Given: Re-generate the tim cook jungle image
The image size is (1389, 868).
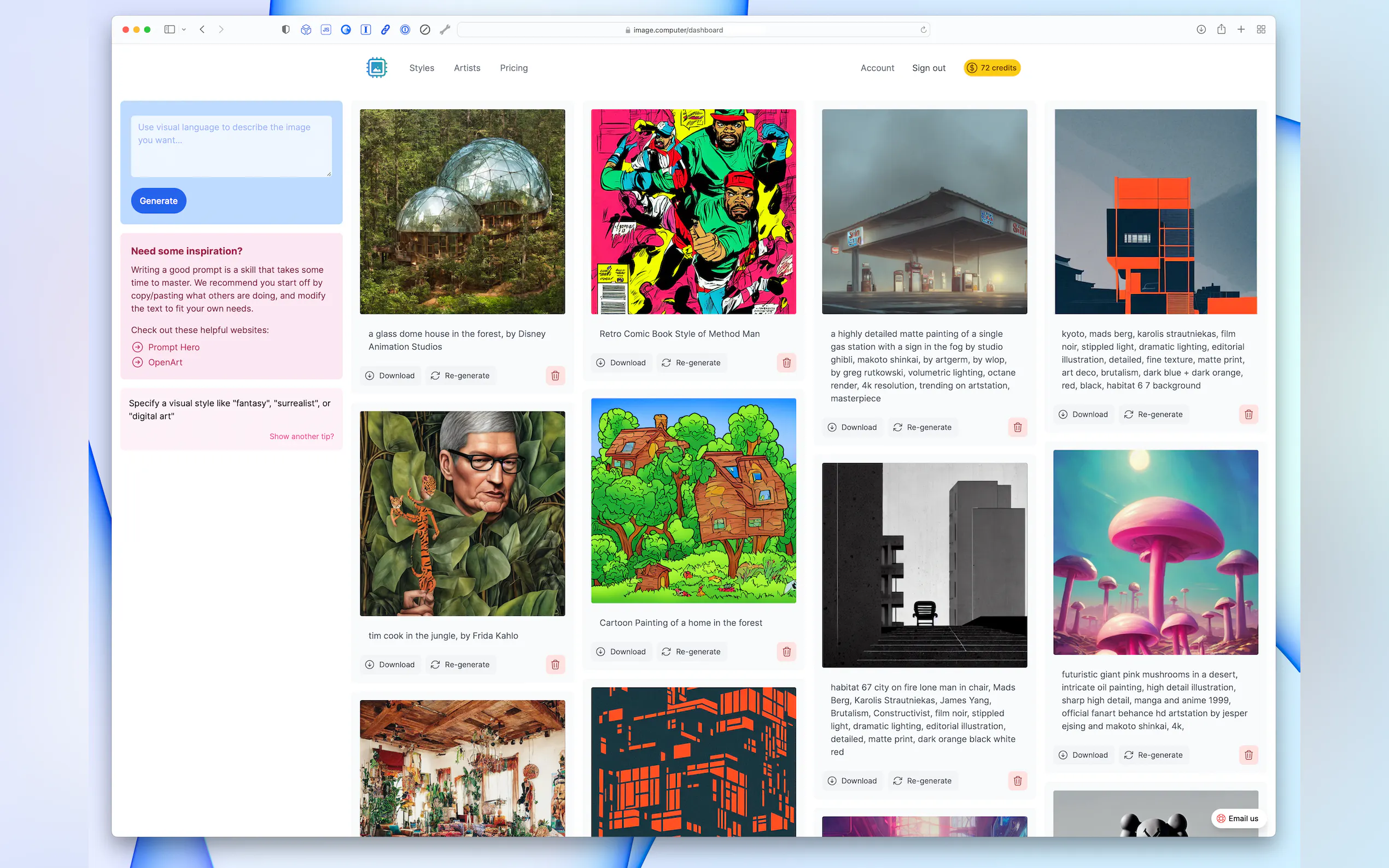Looking at the screenshot, I should click(460, 664).
